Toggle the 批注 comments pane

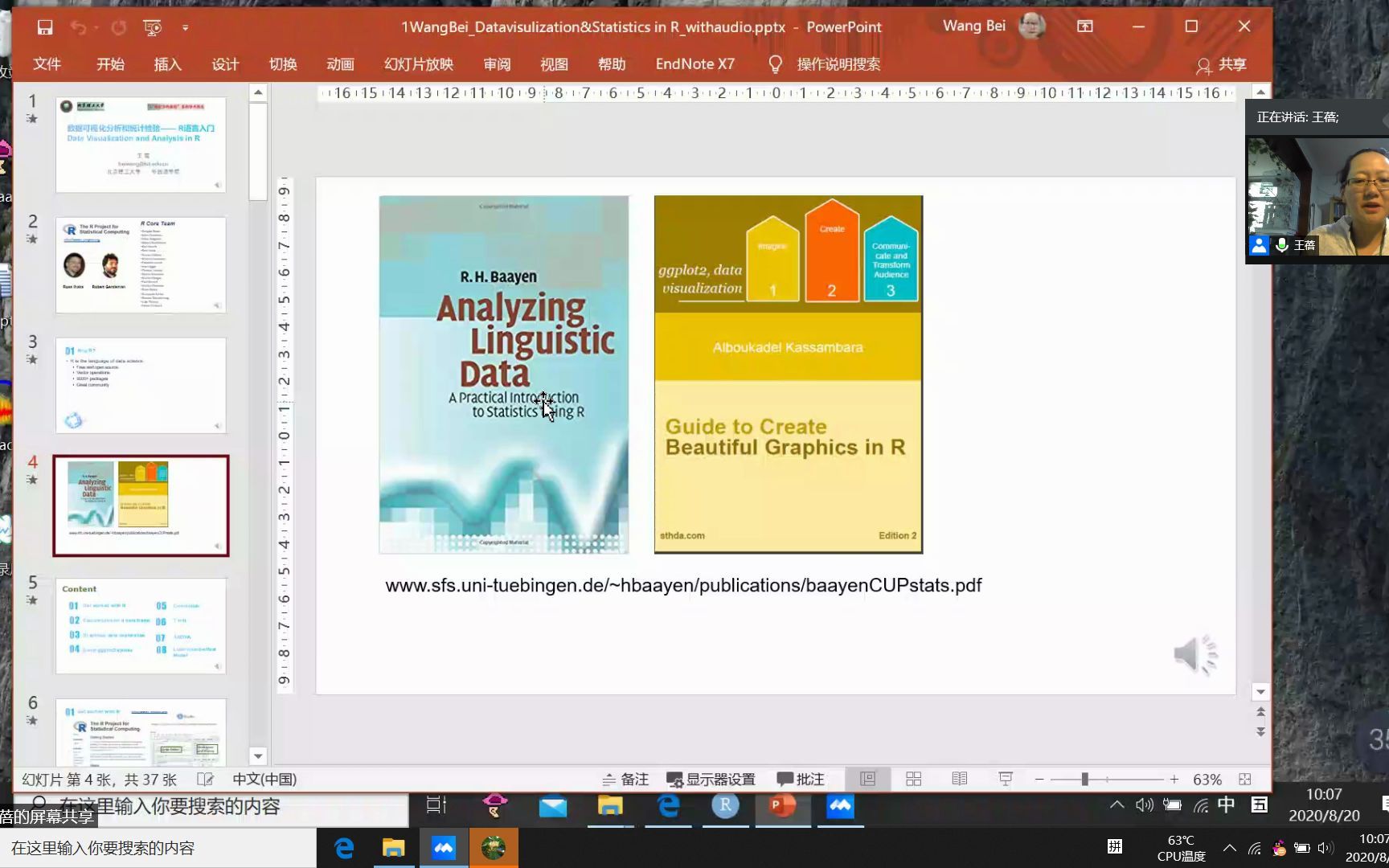pyautogui.click(x=801, y=779)
